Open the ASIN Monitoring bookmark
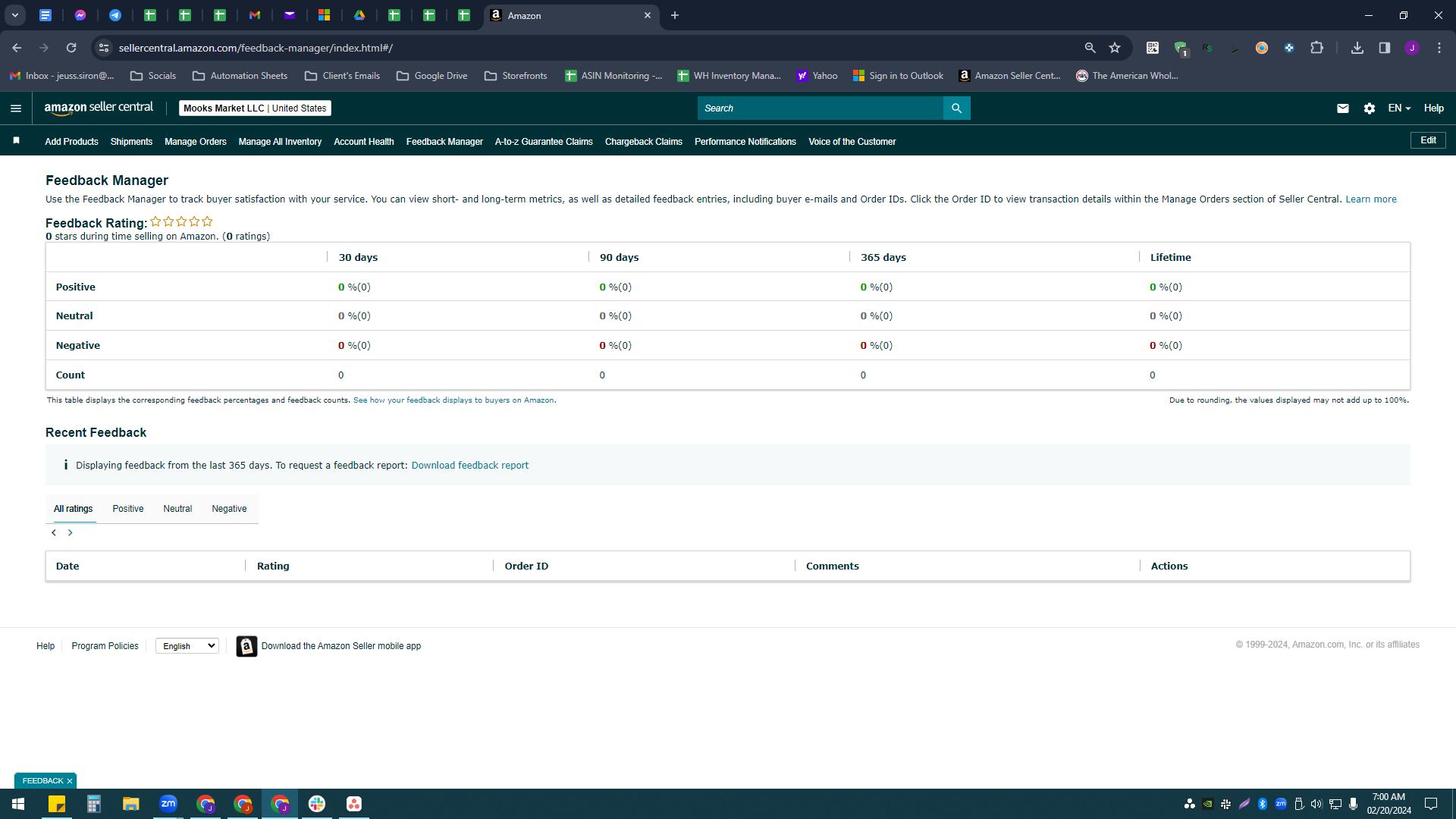The image size is (1456, 819). click(613, 76)
